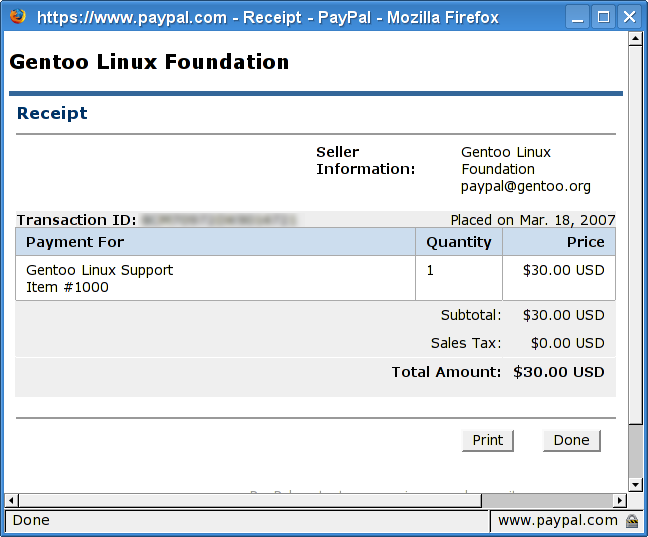
Task: Click www.paypal.com in the status bar
Action: pyautogui.click(x=558, y=521)
